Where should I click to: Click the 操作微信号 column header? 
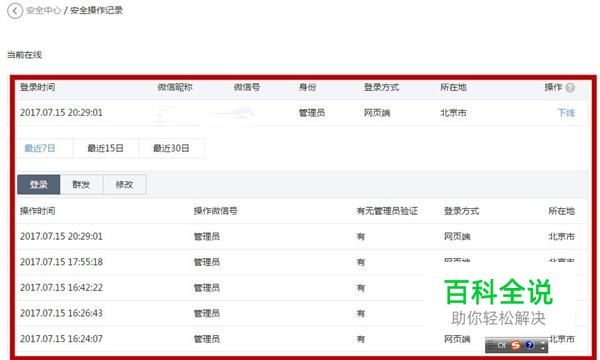(215, 211)
